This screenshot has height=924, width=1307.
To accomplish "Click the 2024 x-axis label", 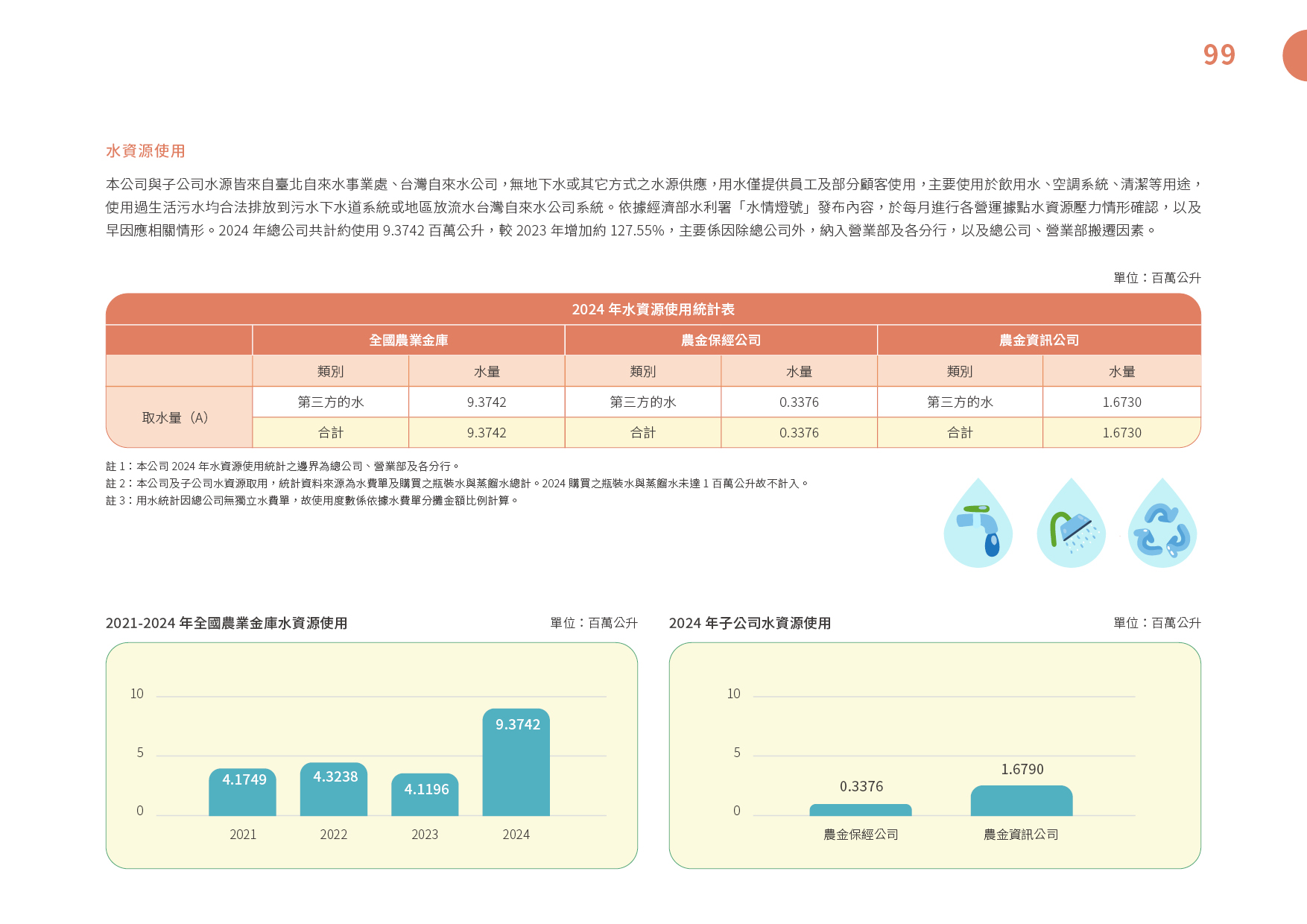I will tap(516, 835).
